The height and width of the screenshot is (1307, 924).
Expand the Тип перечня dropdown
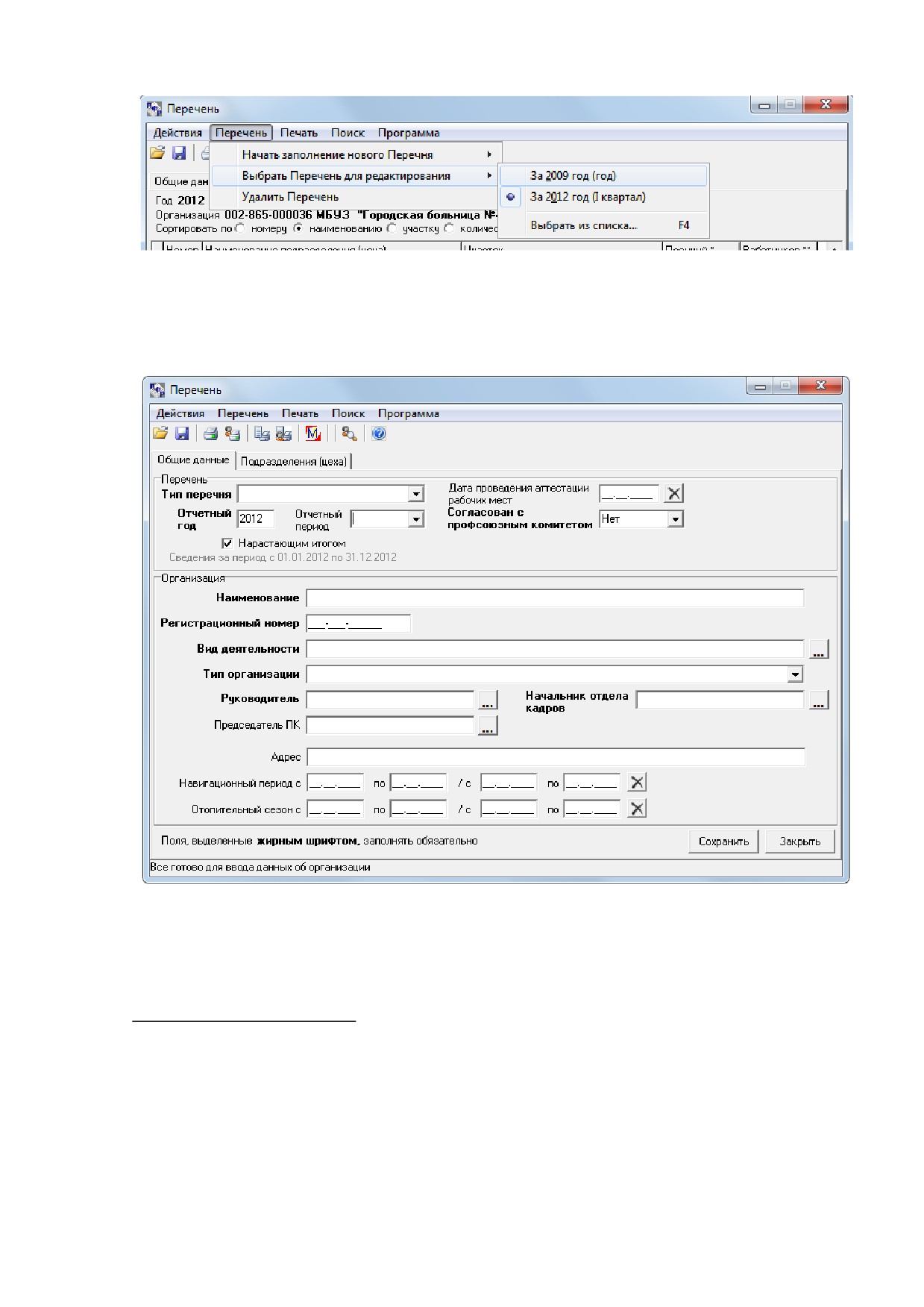[x=416, y=494]
